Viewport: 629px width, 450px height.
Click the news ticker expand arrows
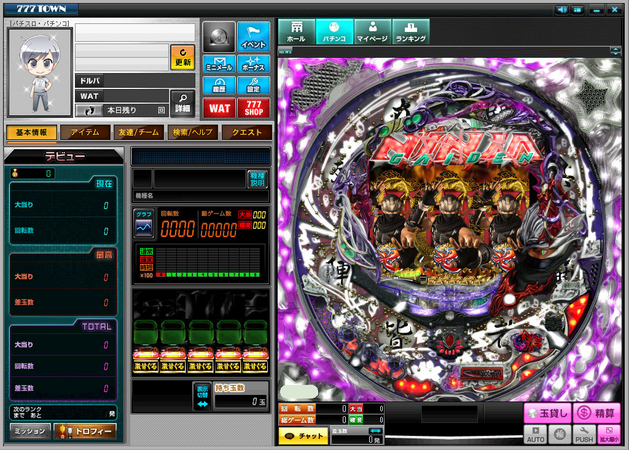tap(615, 51)
